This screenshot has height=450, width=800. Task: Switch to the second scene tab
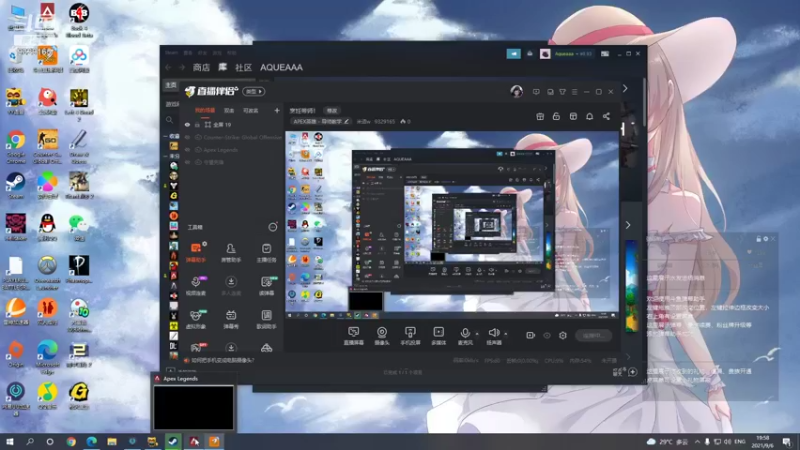tap(229, 110)
